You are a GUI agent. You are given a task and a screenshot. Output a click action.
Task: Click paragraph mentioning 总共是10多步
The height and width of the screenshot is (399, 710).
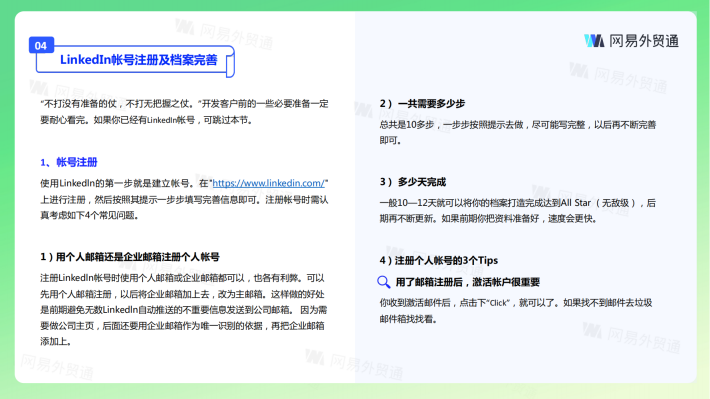pos(518,132)
